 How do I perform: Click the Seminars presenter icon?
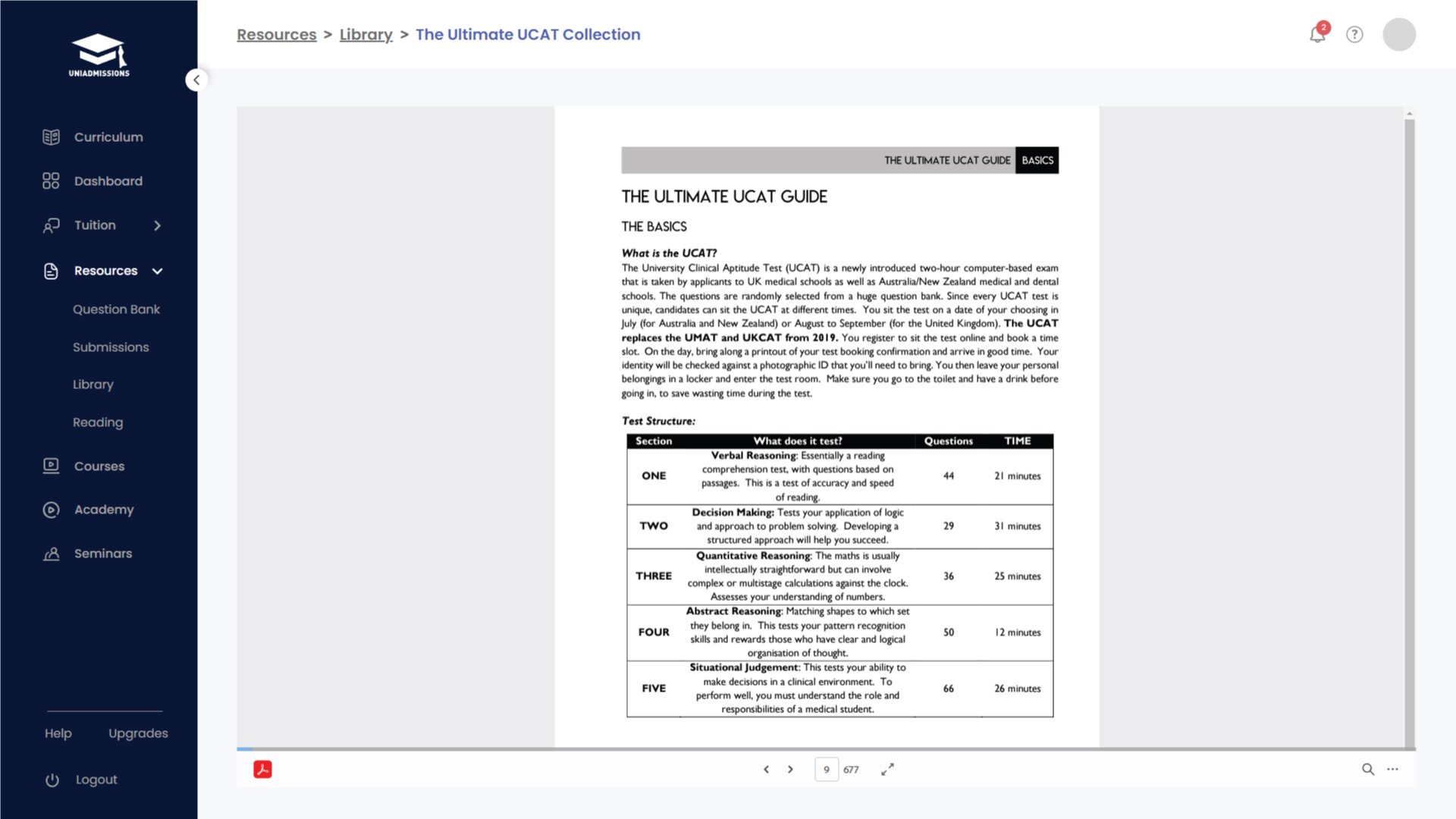tap(51, 554)
